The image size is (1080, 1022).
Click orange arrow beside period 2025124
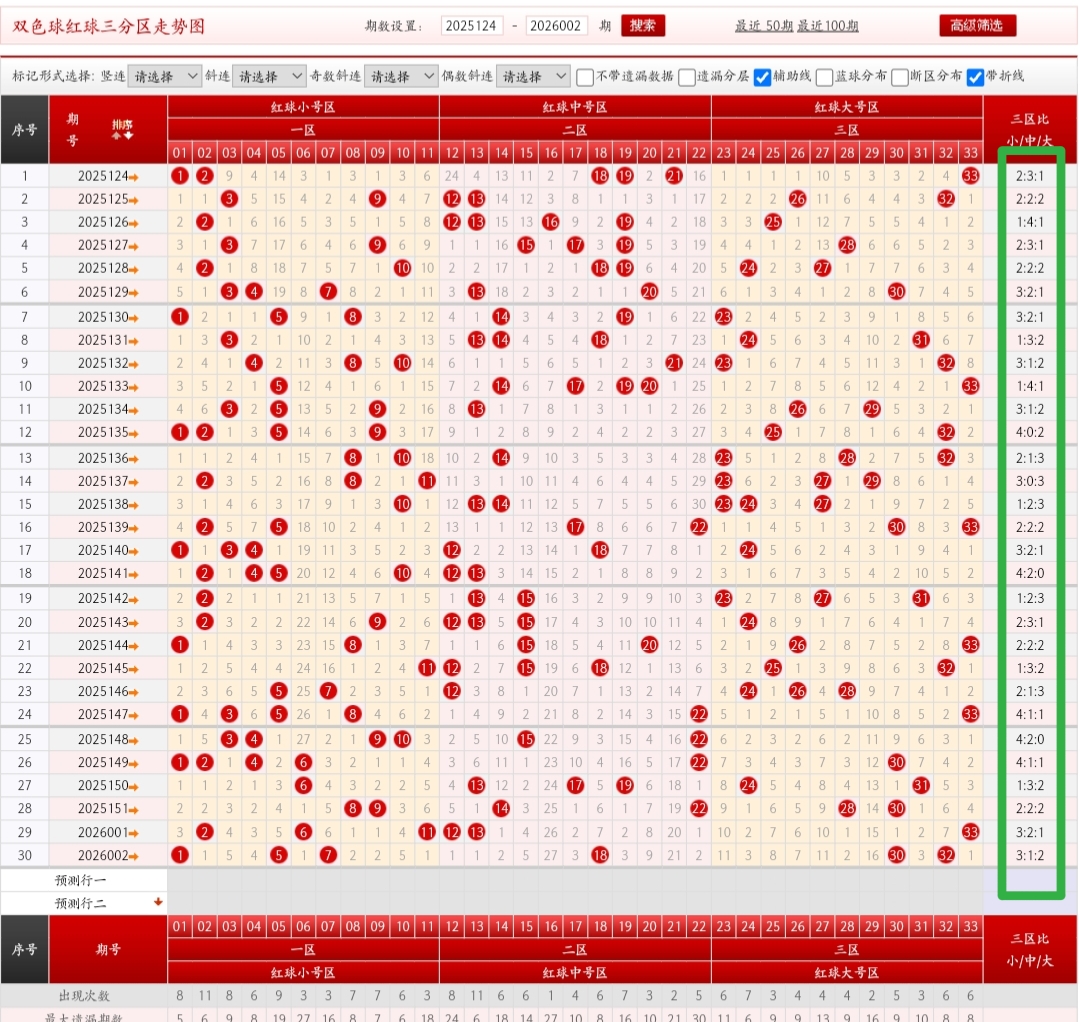tap(134, 177)
